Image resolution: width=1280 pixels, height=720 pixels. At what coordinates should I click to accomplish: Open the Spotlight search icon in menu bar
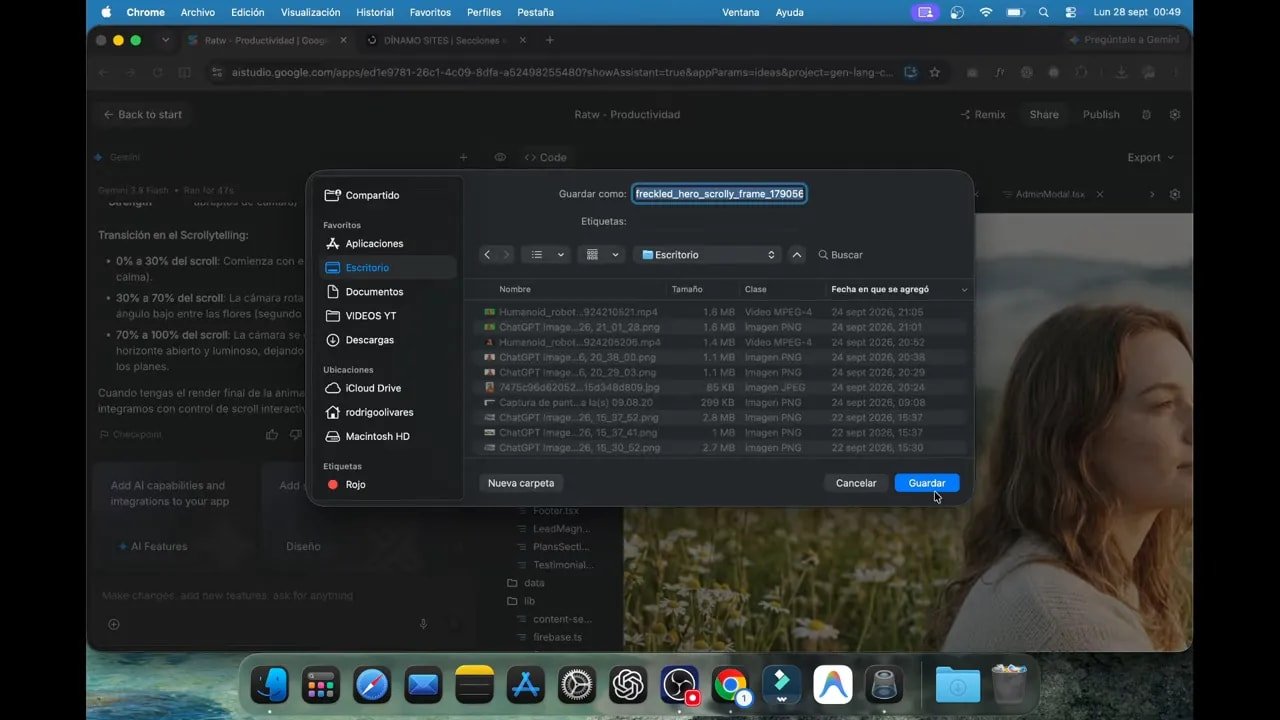tap(1044, 12)
